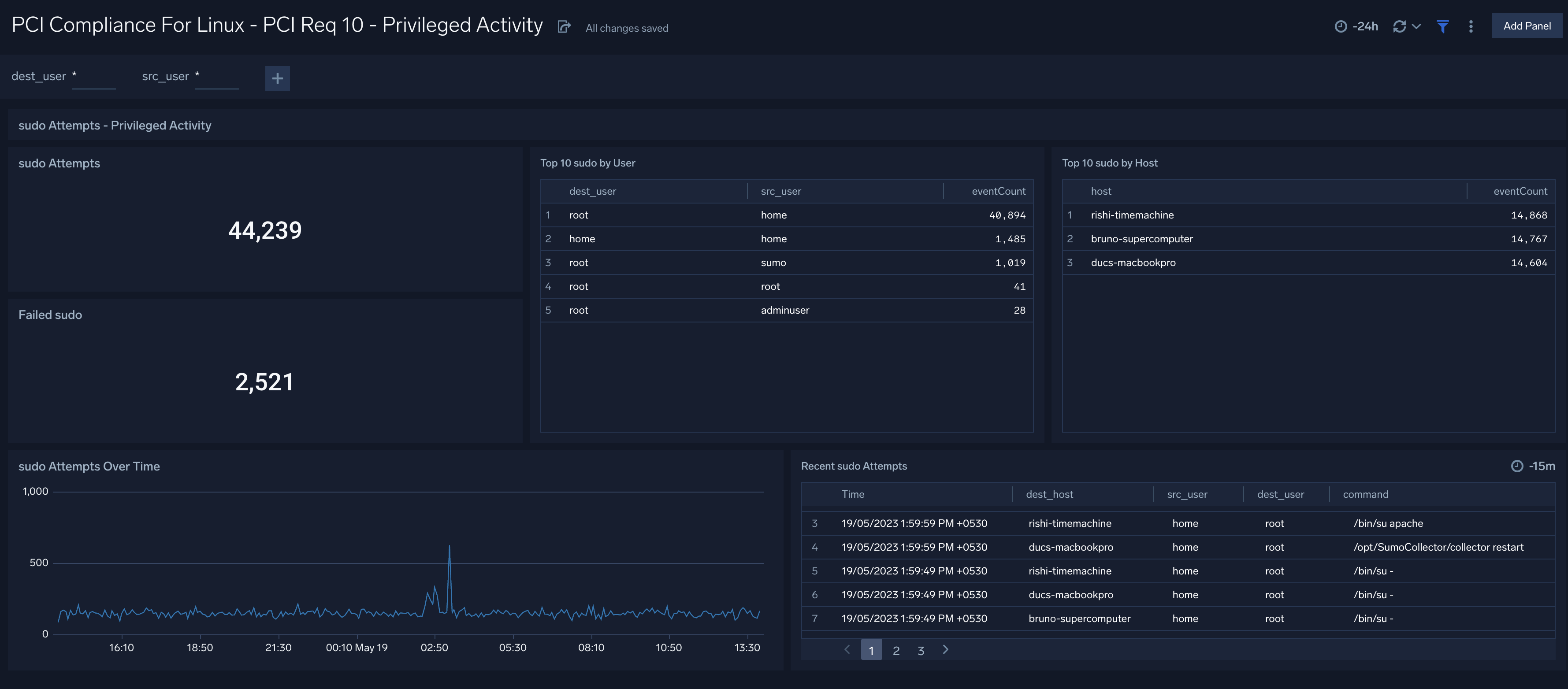Sort by Time column in Recent sudo Attempts
Image resolution: width=1568 pixels, height=689 pixels.
[853, 494]
